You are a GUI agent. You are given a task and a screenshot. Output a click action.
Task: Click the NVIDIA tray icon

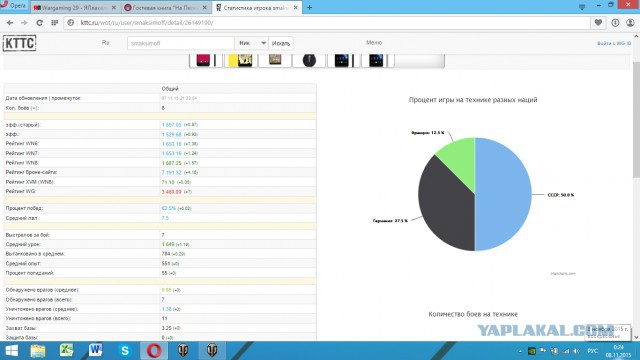click(x=531, y=351)
